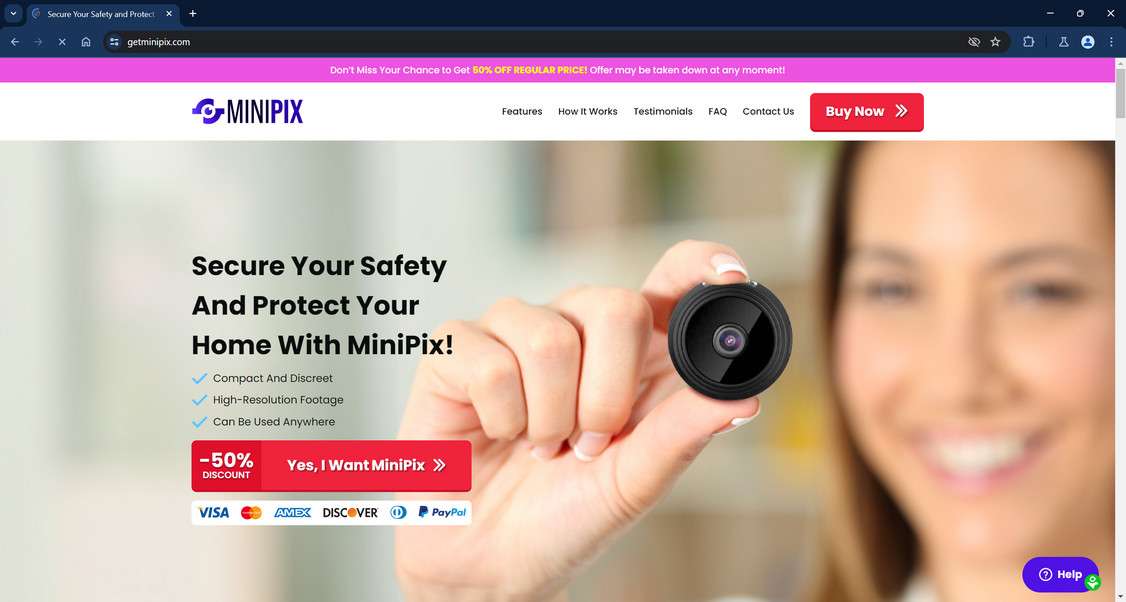Viewport: 1126px width, 602px height.
Task: Open Chrome Labs flask icon
Action: [1064, 42]
